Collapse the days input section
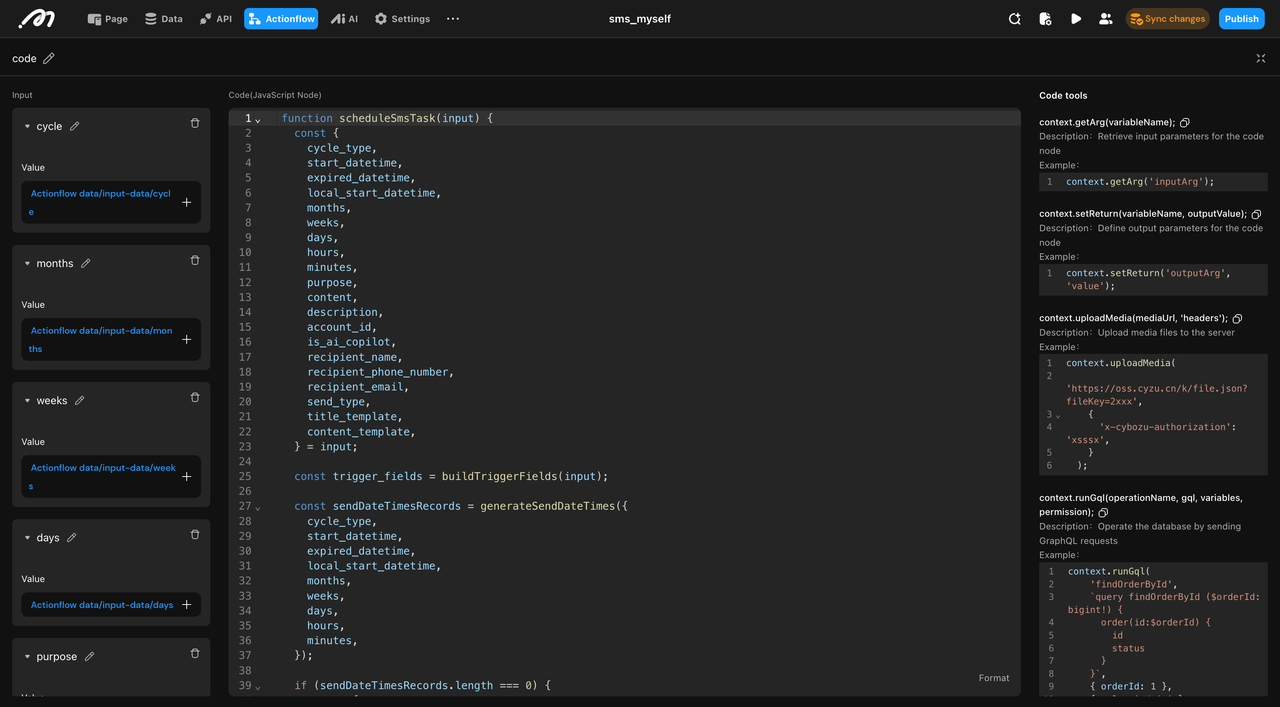 click(x=27, y=538)
